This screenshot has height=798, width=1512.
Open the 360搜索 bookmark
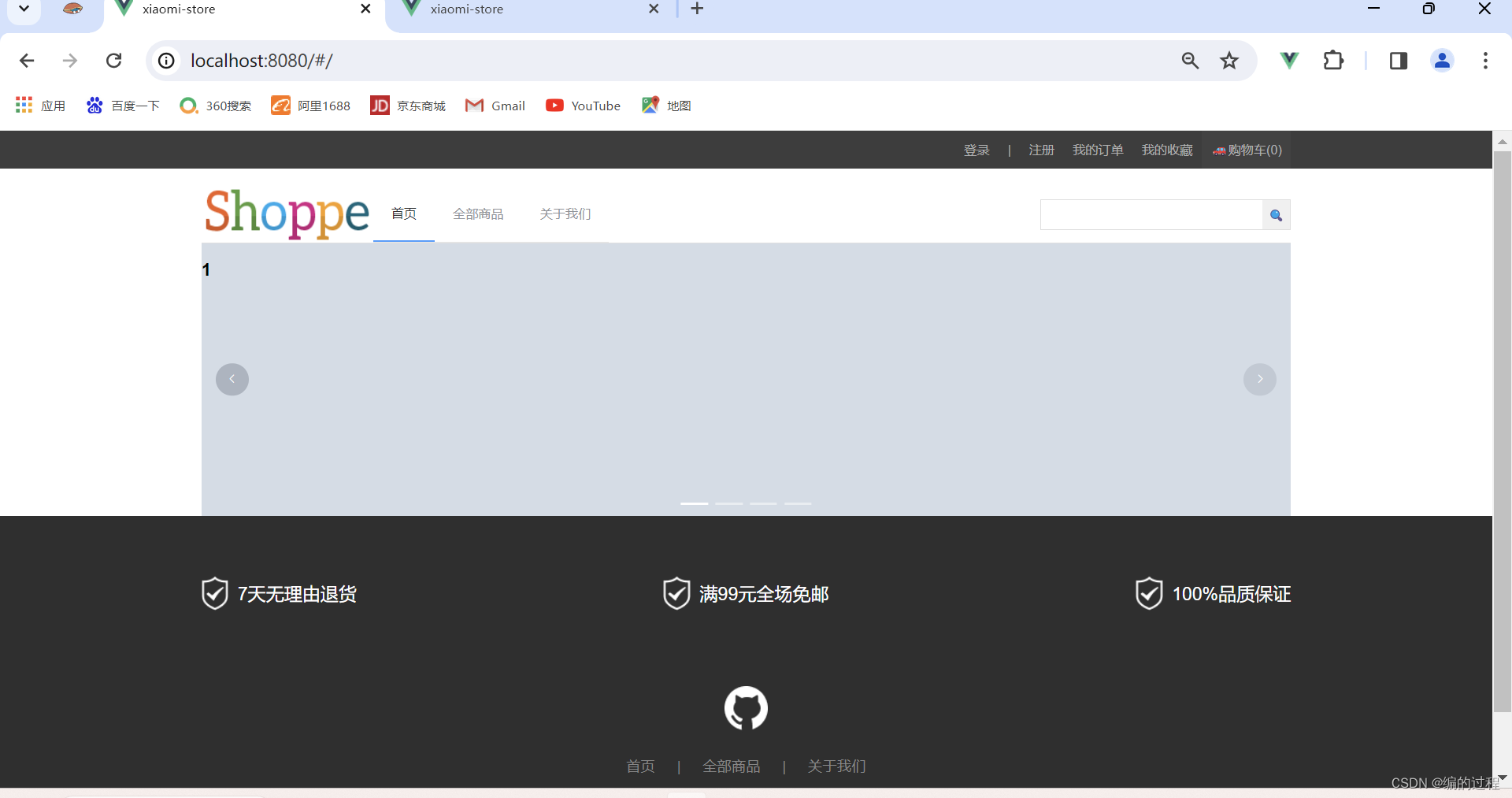click(216, 106)
